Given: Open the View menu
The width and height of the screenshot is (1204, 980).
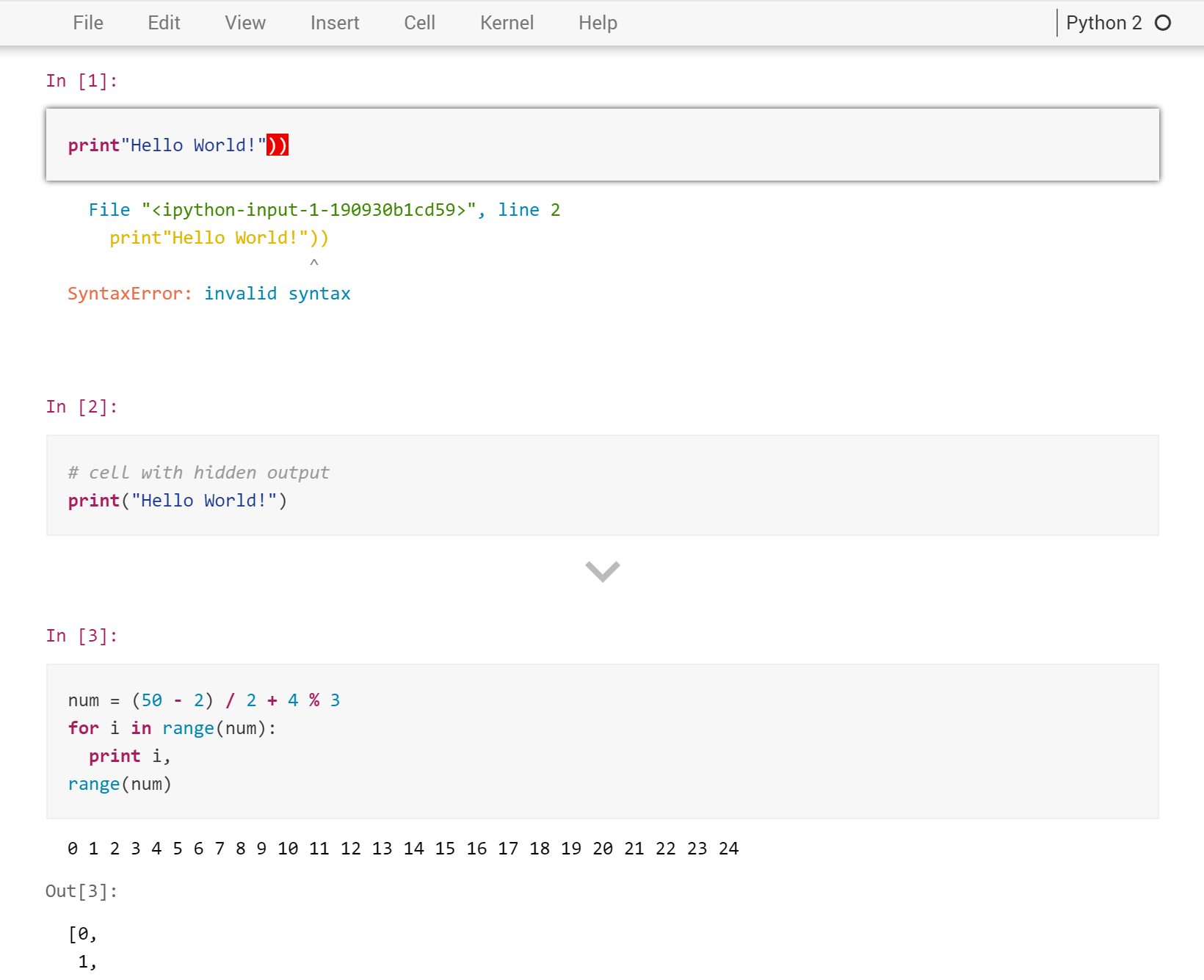Looking at the screenshot, I should coord(245,23).
